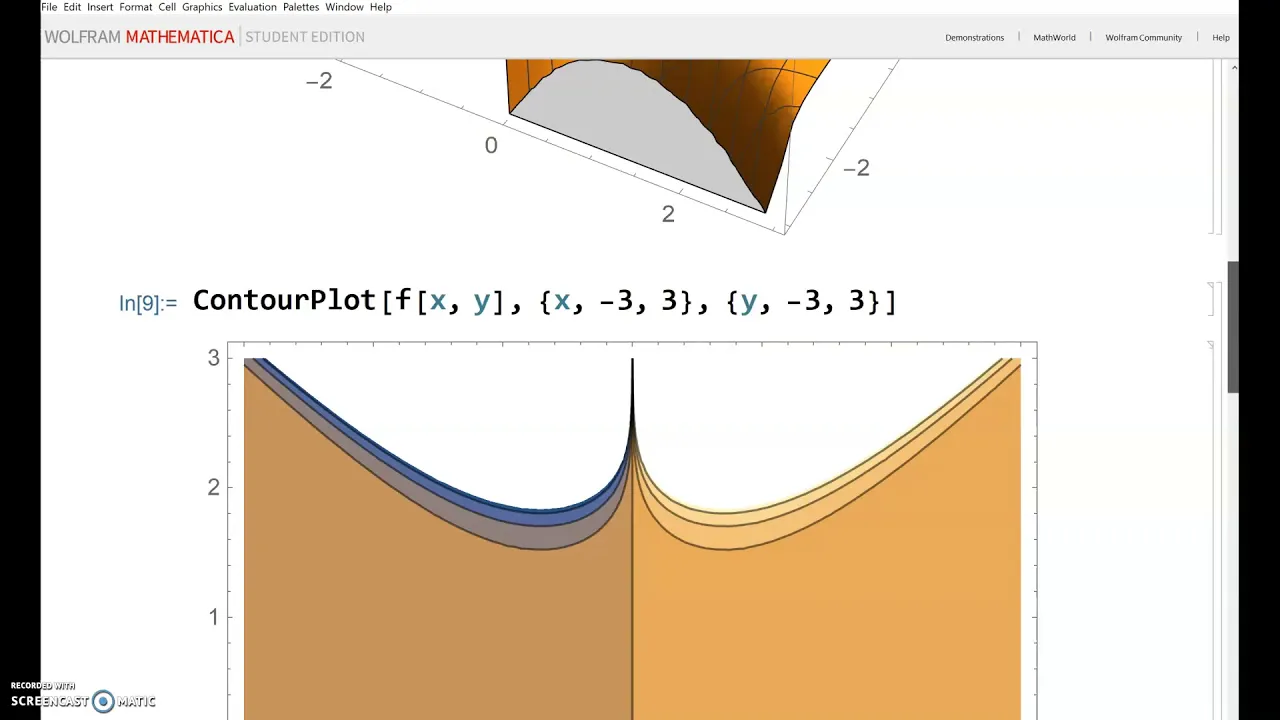This screenshot has width=1280, height=720.
Task: Open the Edit menu
Action: point(72,7)
